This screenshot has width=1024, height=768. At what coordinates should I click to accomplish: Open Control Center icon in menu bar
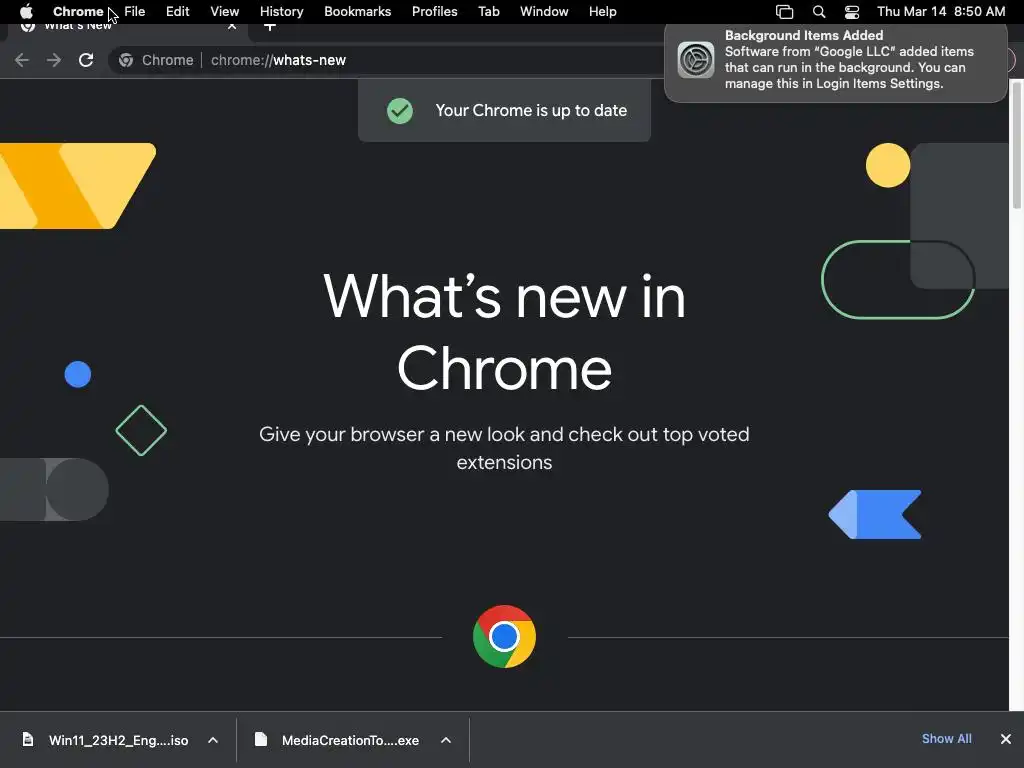coord(852,12)
